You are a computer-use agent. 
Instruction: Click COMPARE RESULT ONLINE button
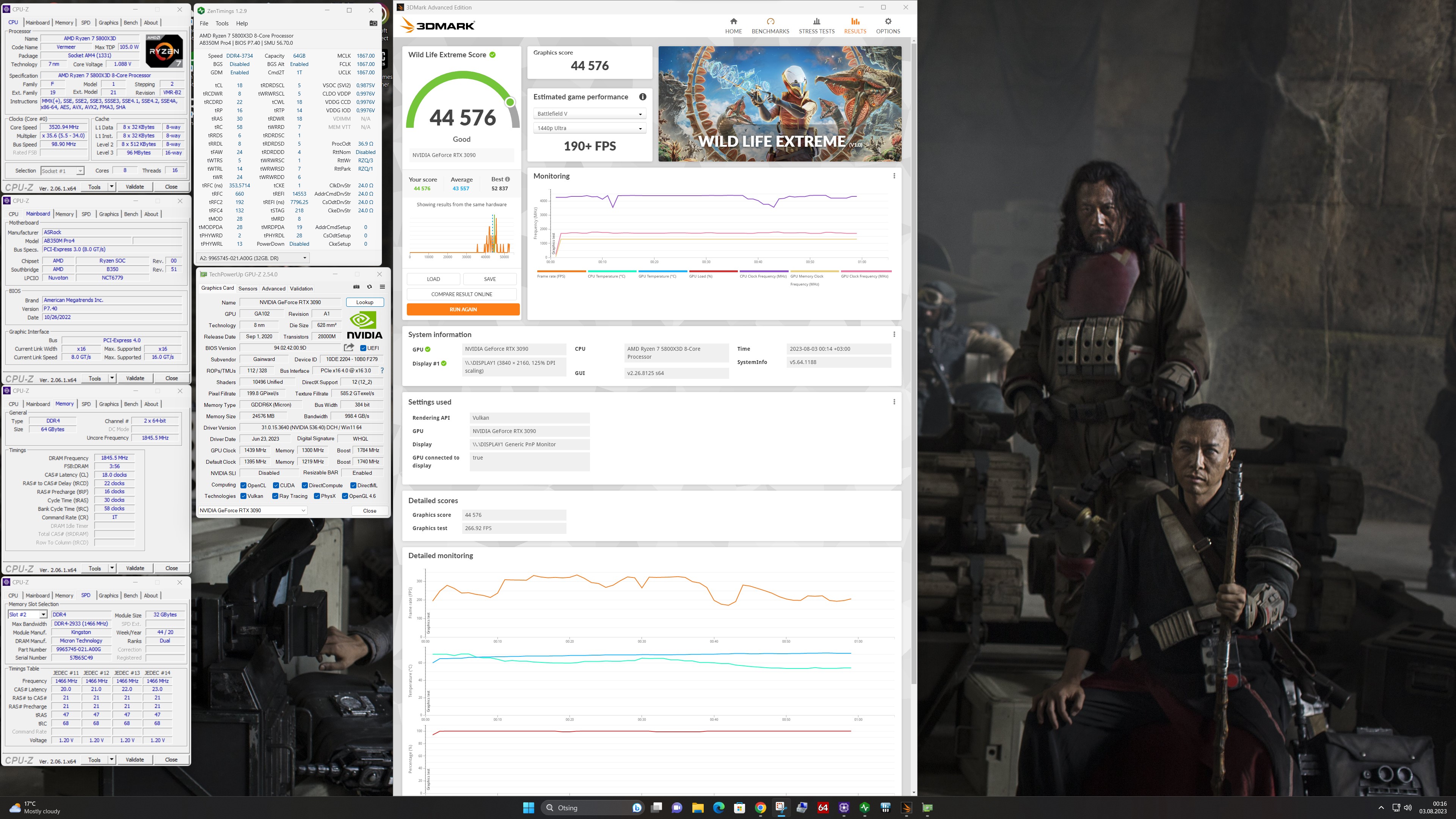461,294
